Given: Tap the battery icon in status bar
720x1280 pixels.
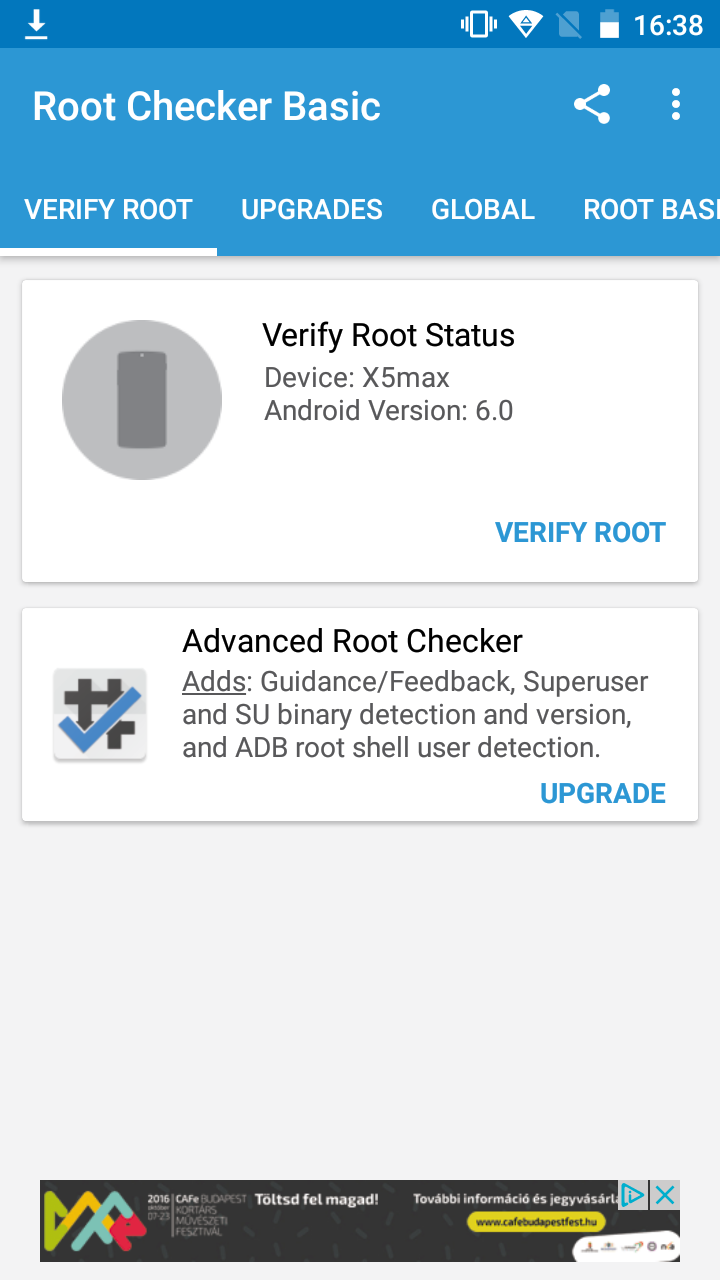Looking at the screenshot, I should click(x=609, y=24).
